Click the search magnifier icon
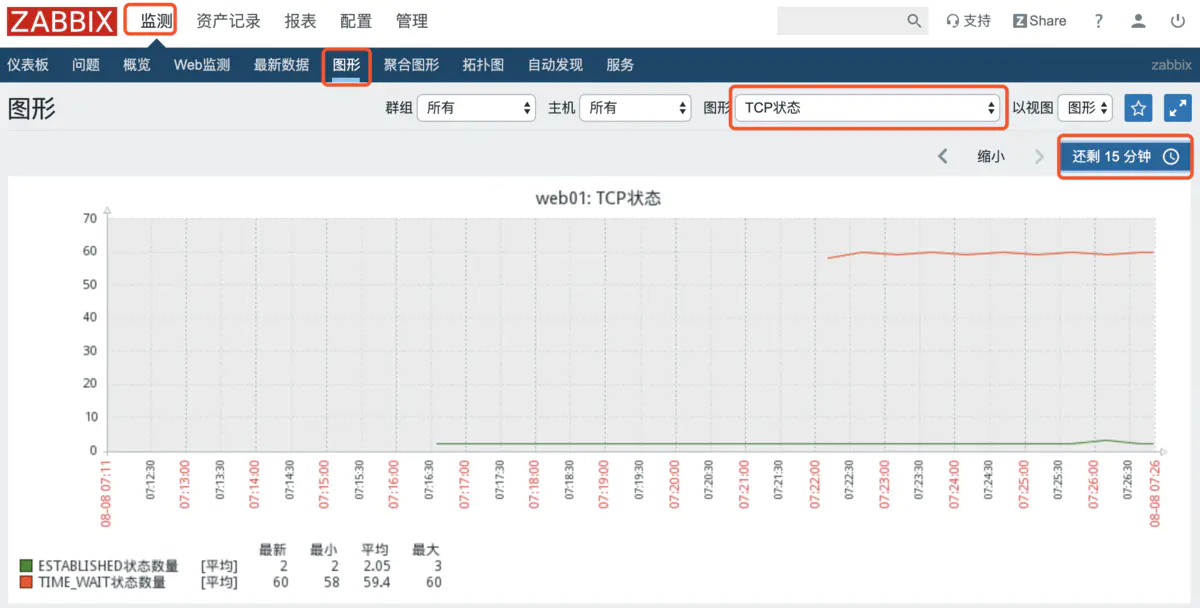 914,21
